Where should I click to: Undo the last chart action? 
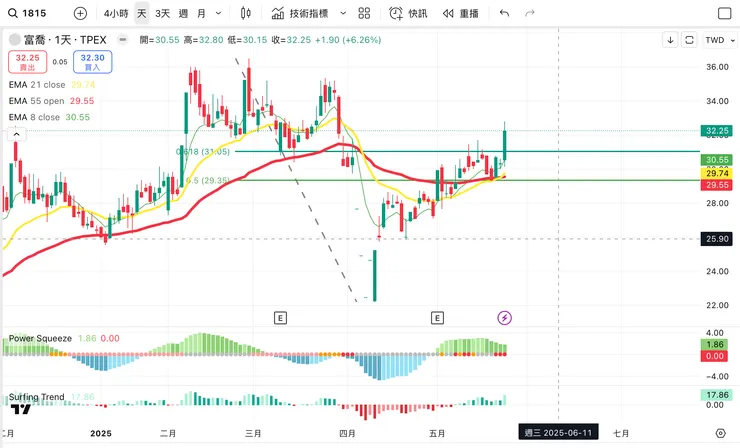click(x=505, y=13)
